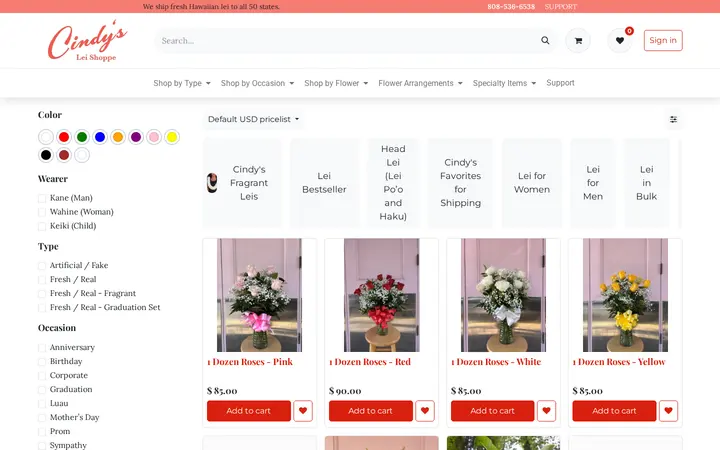Open the Default USD pricelist dropdown
Image resolution: width=720 pixels, height=450 pixels.
click(x=253, y=119)
